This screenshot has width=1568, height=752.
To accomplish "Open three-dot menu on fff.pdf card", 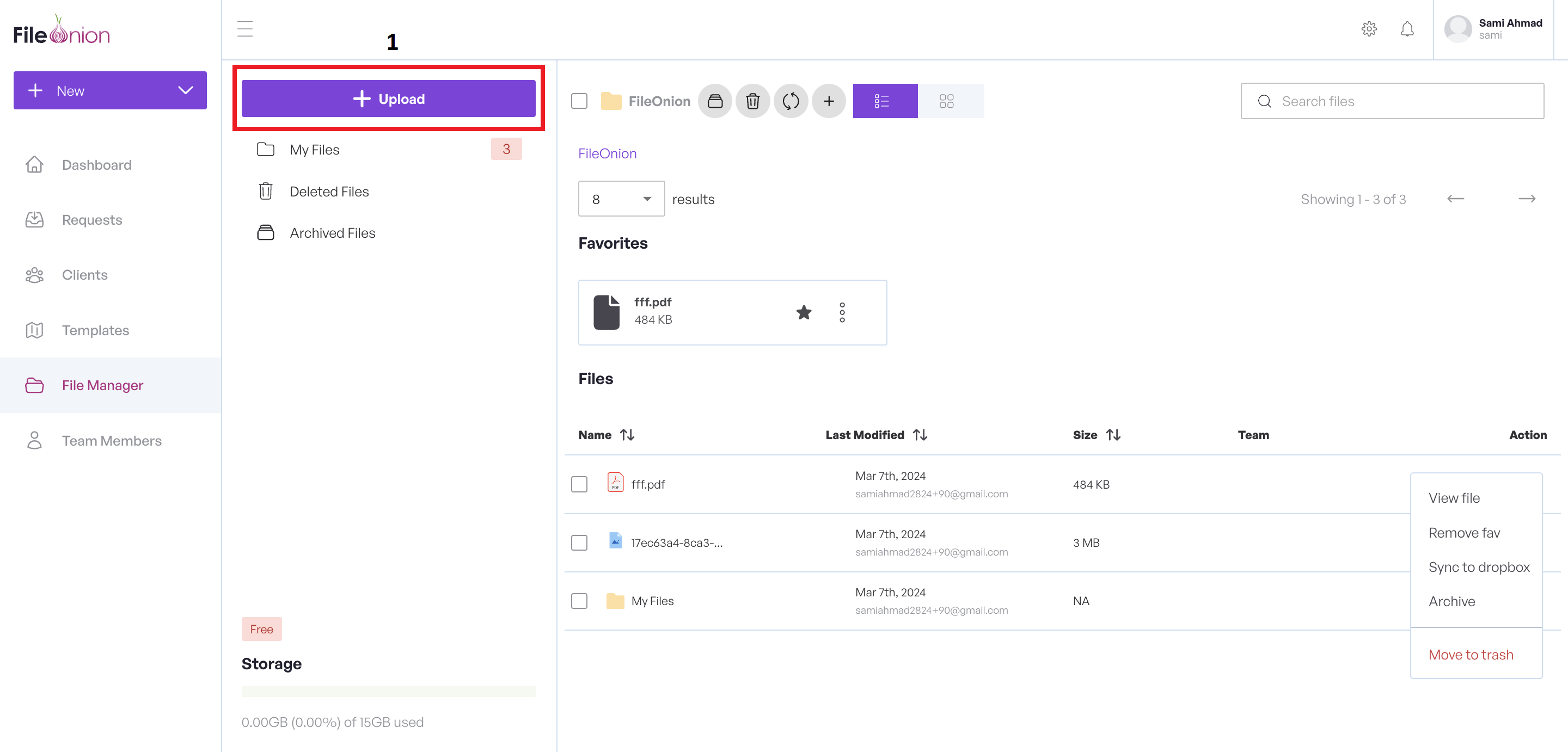I will click(x=842, y=312).
